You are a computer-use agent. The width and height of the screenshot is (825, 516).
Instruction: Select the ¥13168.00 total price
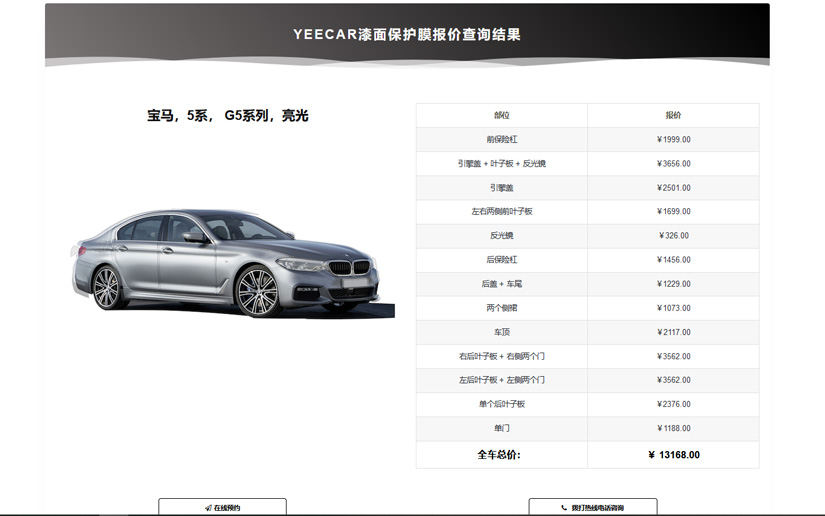(x=674, y=455)
